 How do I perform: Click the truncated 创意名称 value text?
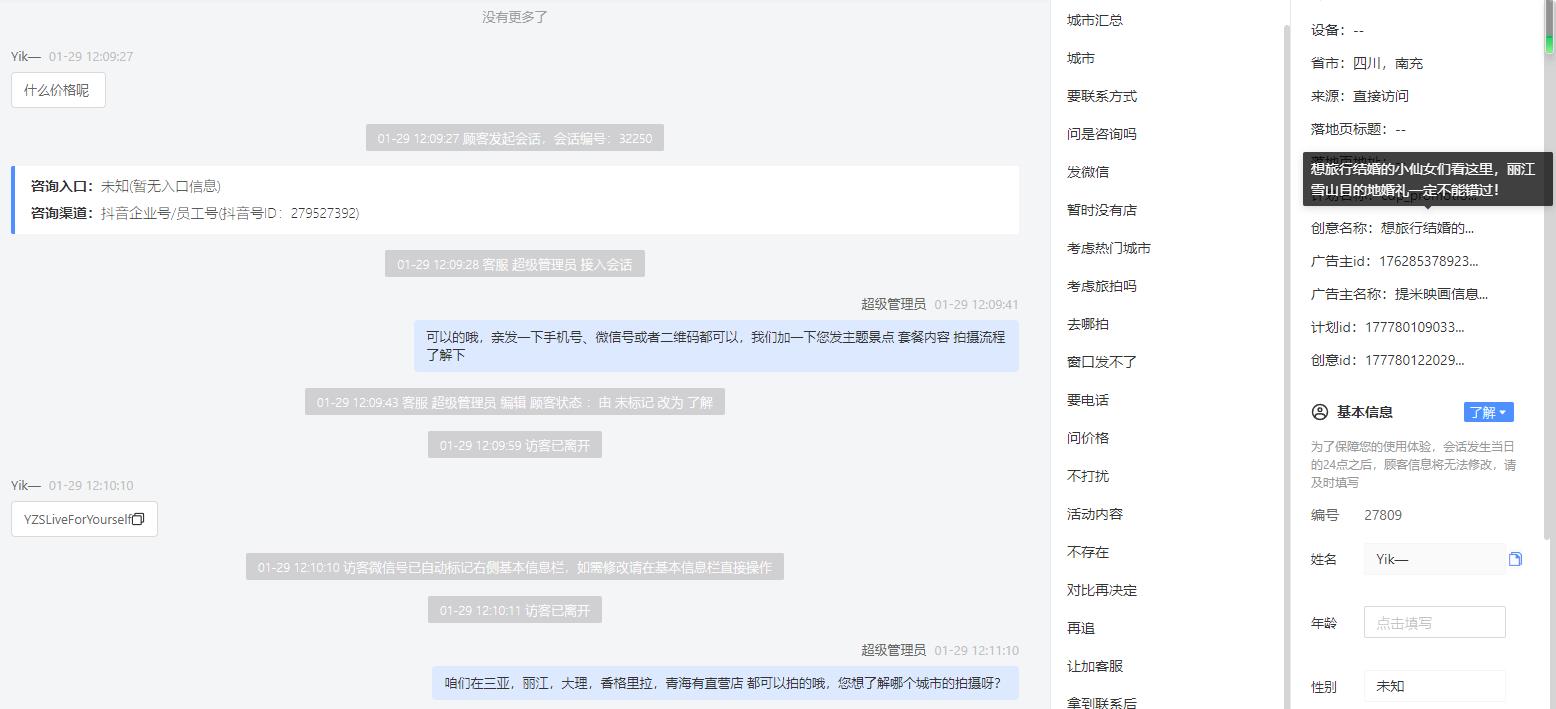[1427, 228]
